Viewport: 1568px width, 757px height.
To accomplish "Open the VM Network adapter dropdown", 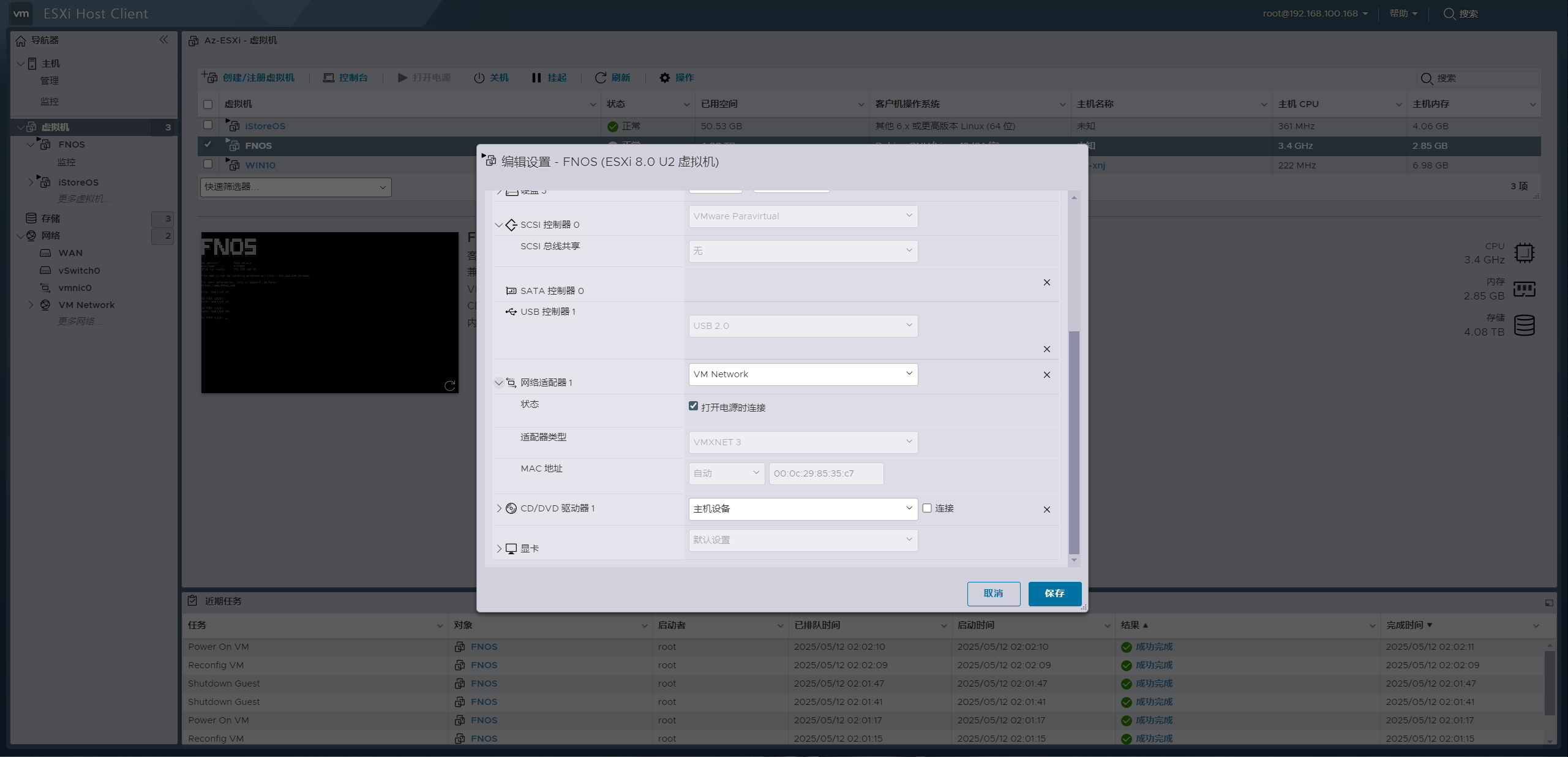I will [x=803, y=374].
